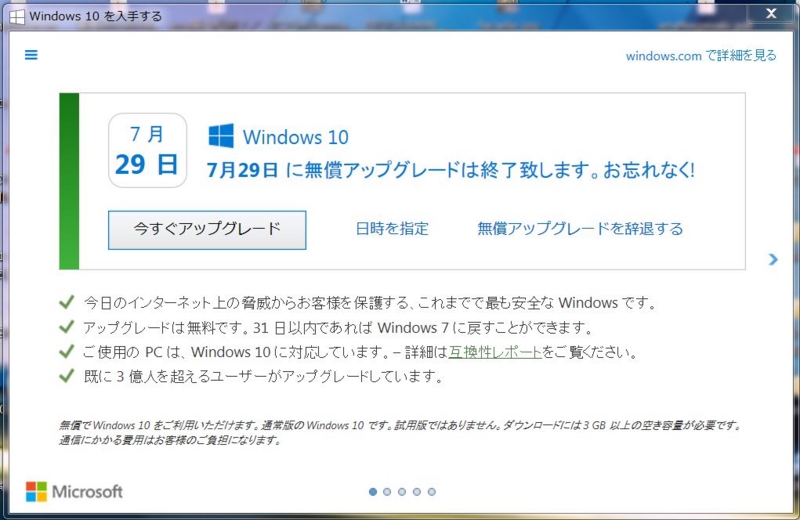Open the 日時を指定 link
This screenshot has width=800, height=520.
392,229
